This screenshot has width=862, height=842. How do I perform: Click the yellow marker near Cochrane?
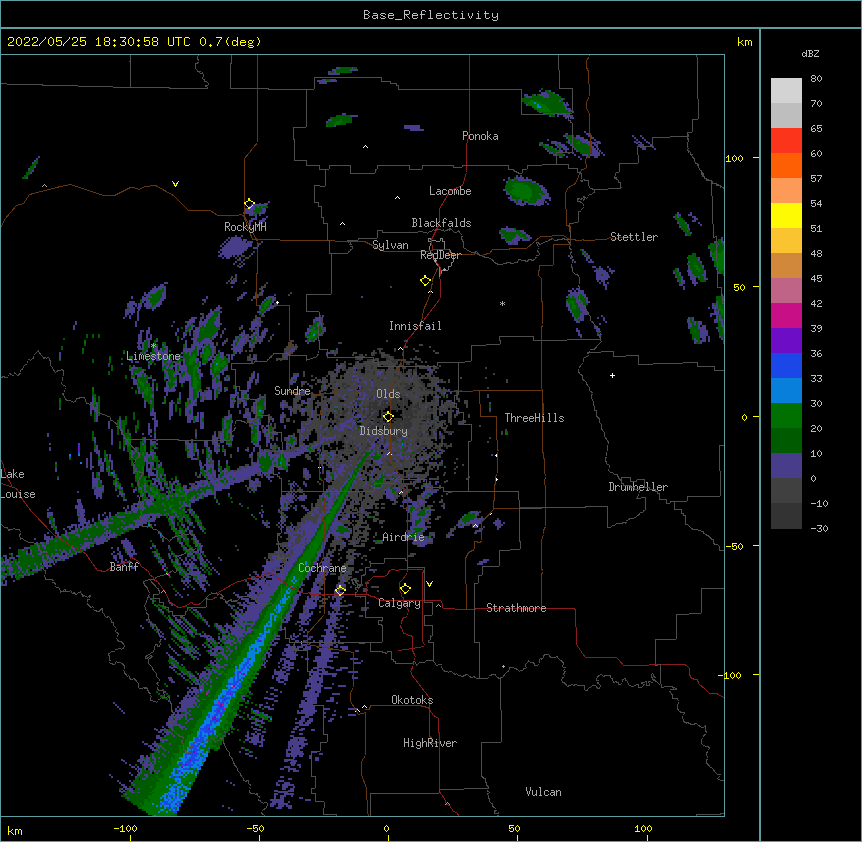[x=340, y=591]
